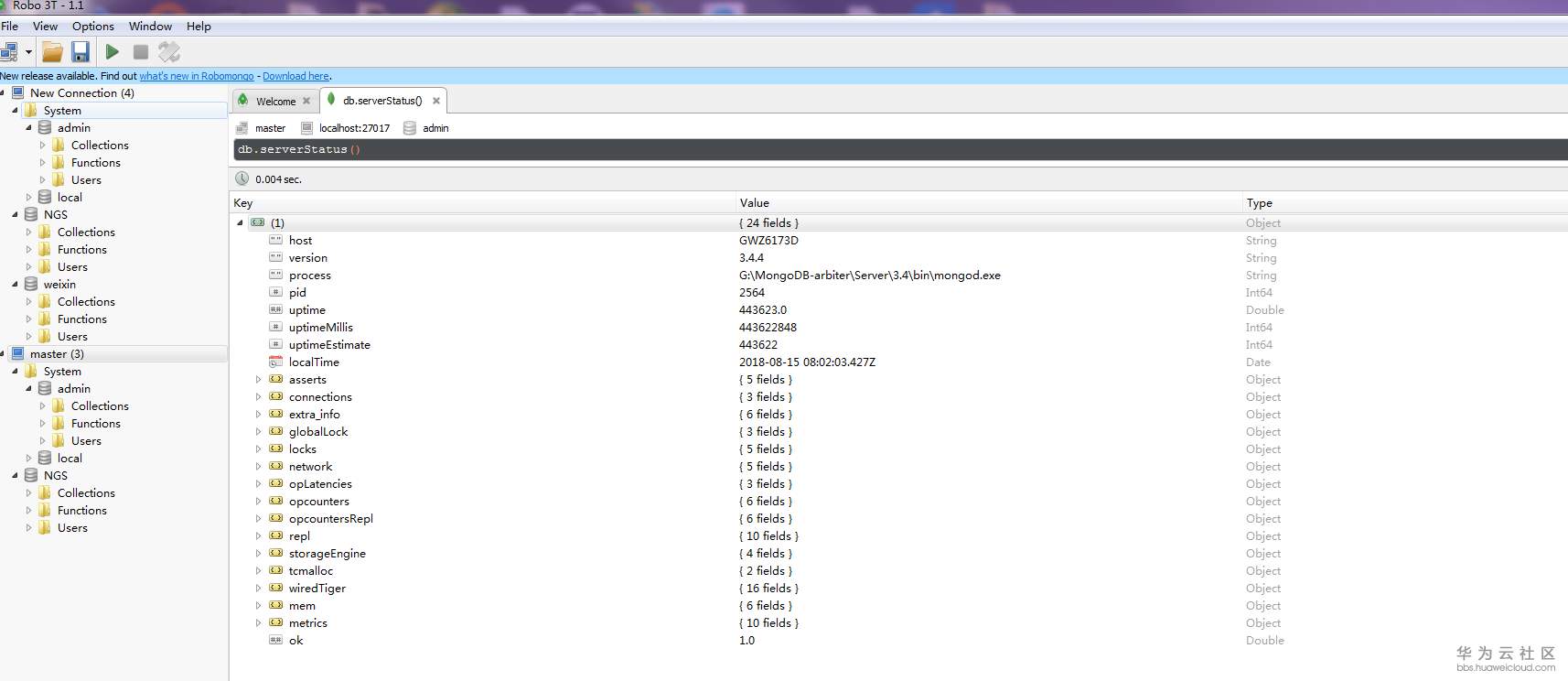This screenshot has height=681, width=1568.
Task: Open the View menu
Action: pos(45,26)
